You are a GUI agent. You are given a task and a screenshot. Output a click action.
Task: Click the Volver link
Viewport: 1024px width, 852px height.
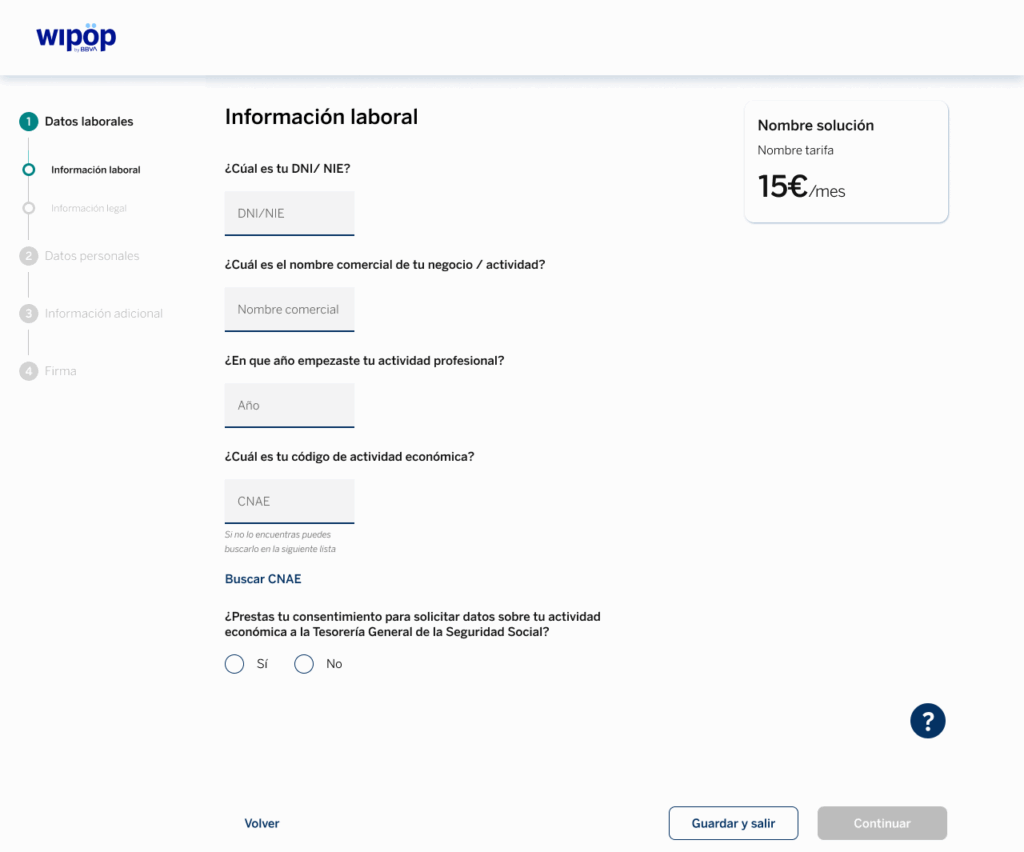coord(262,824)
